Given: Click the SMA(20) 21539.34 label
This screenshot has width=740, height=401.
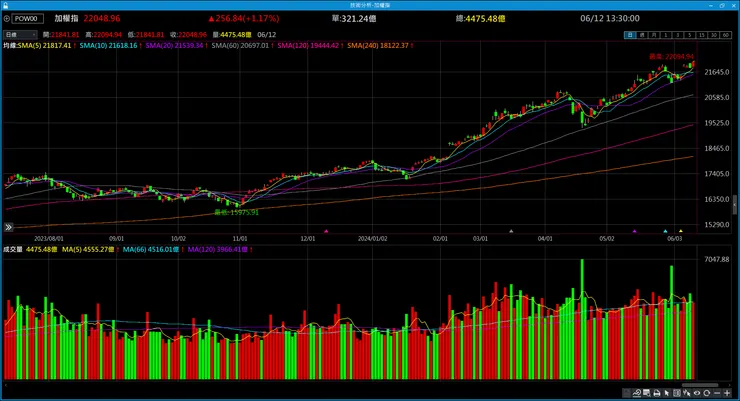Looking at the screenshot, I should tap(174, 46).
